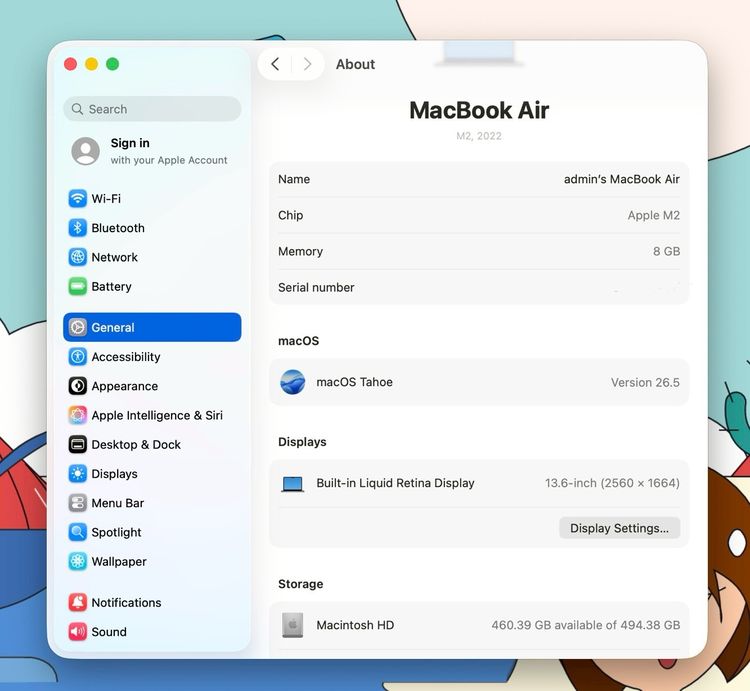Click the macOS Tahoe logo icon

(293, 382)
